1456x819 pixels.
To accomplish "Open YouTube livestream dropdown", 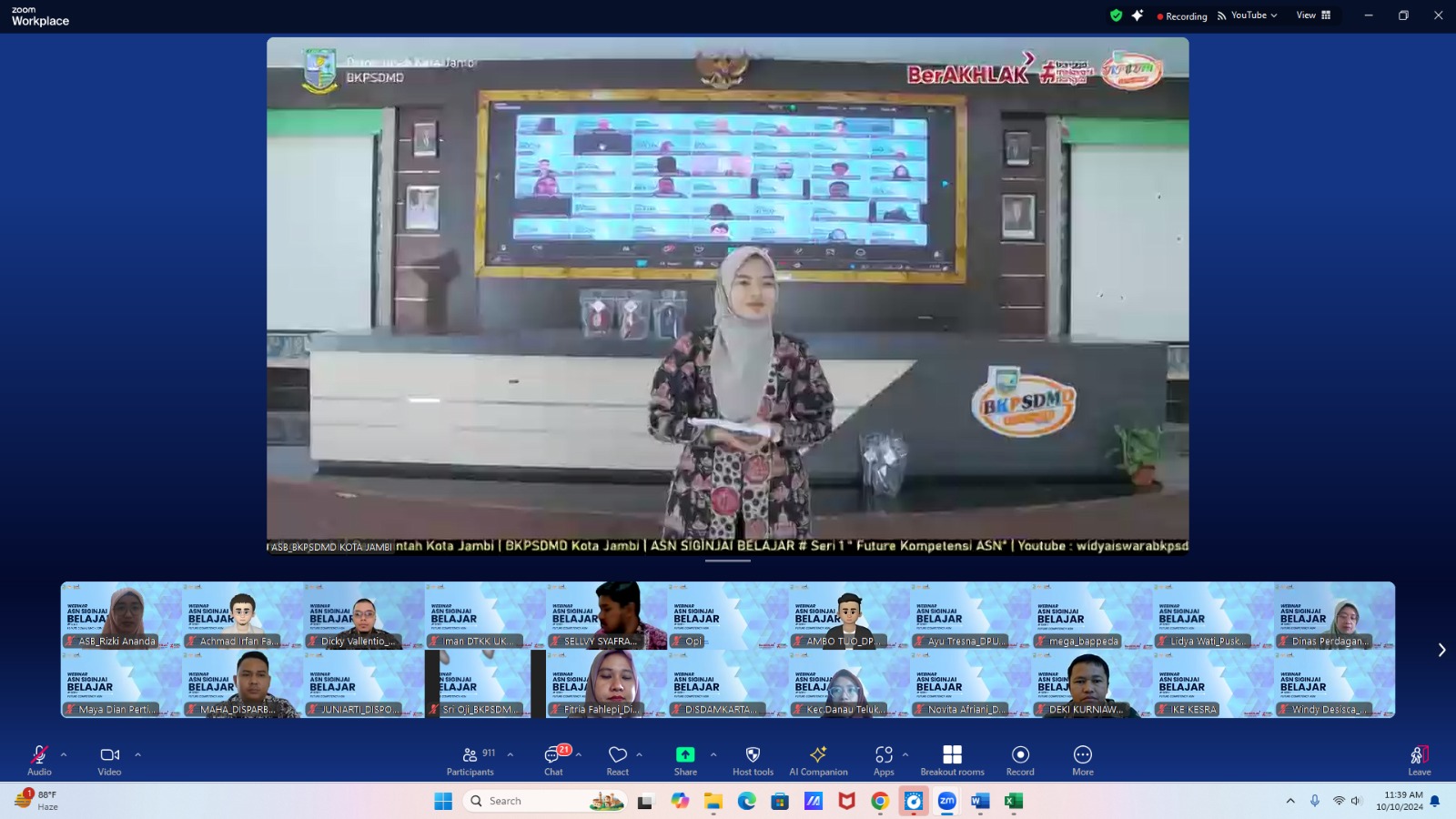I will point(1248,15).
